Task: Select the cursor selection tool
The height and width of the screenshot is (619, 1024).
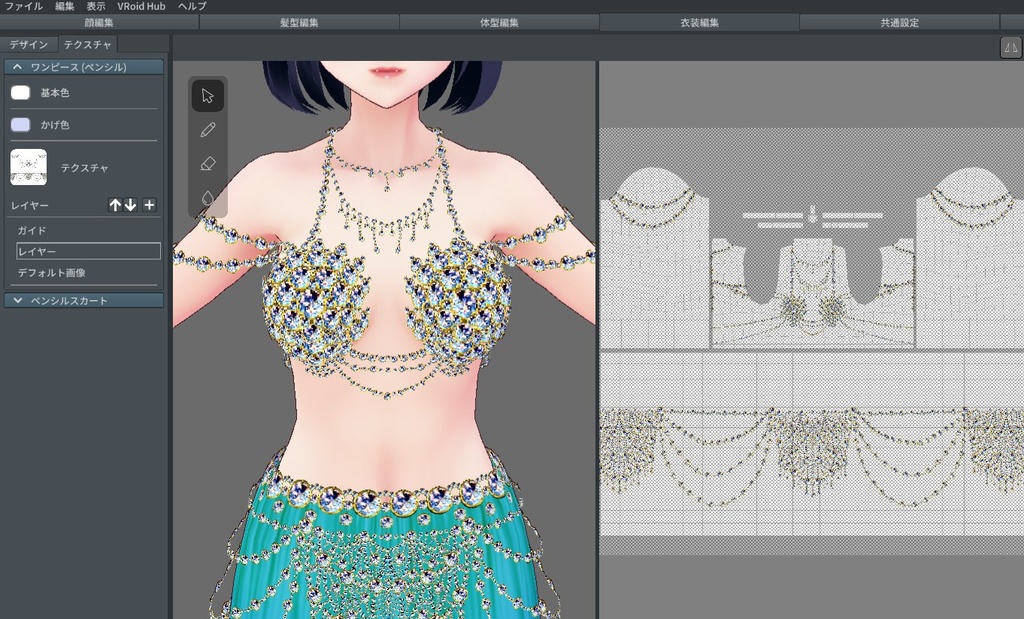Action: 207,95
